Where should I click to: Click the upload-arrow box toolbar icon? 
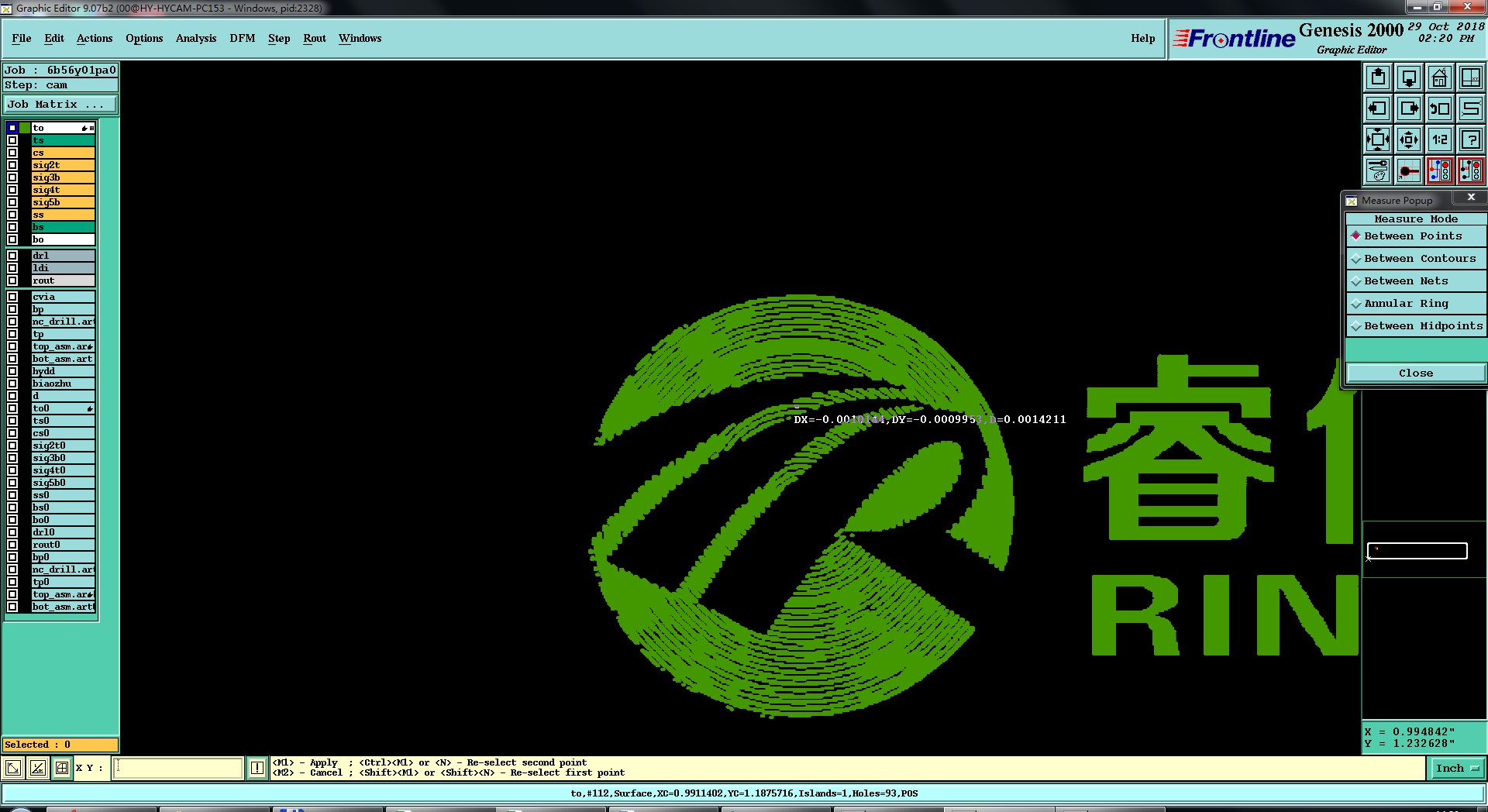point(1378,77)
